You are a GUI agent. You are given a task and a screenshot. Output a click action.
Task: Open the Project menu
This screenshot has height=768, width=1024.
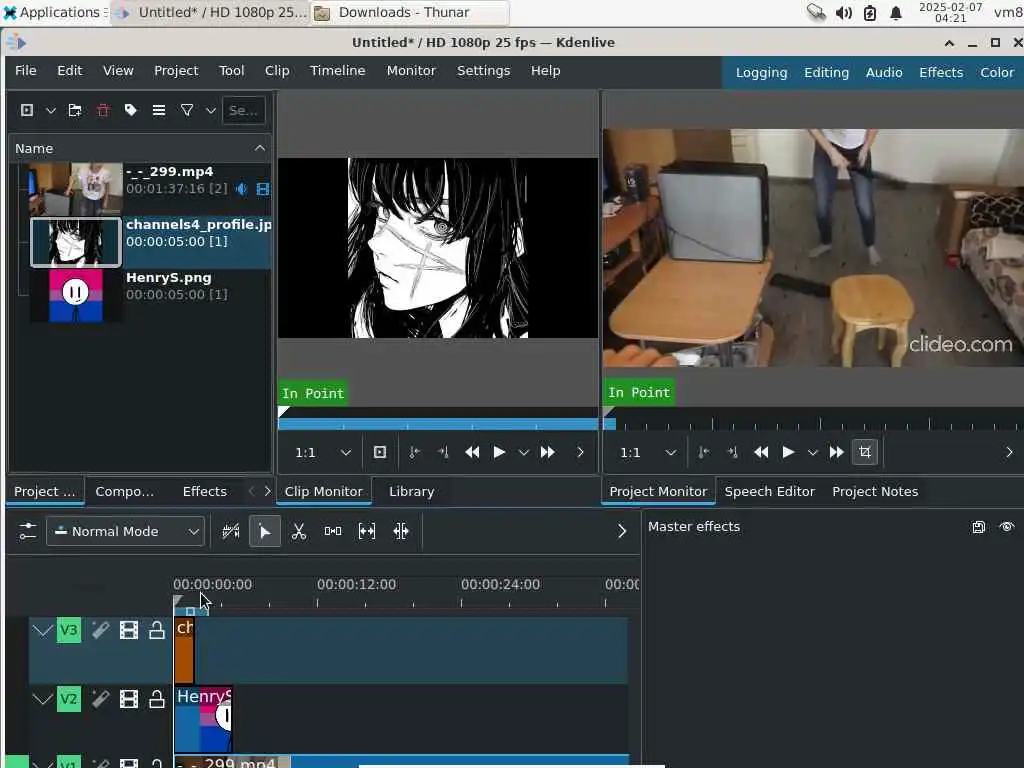[x=176, y=71]
